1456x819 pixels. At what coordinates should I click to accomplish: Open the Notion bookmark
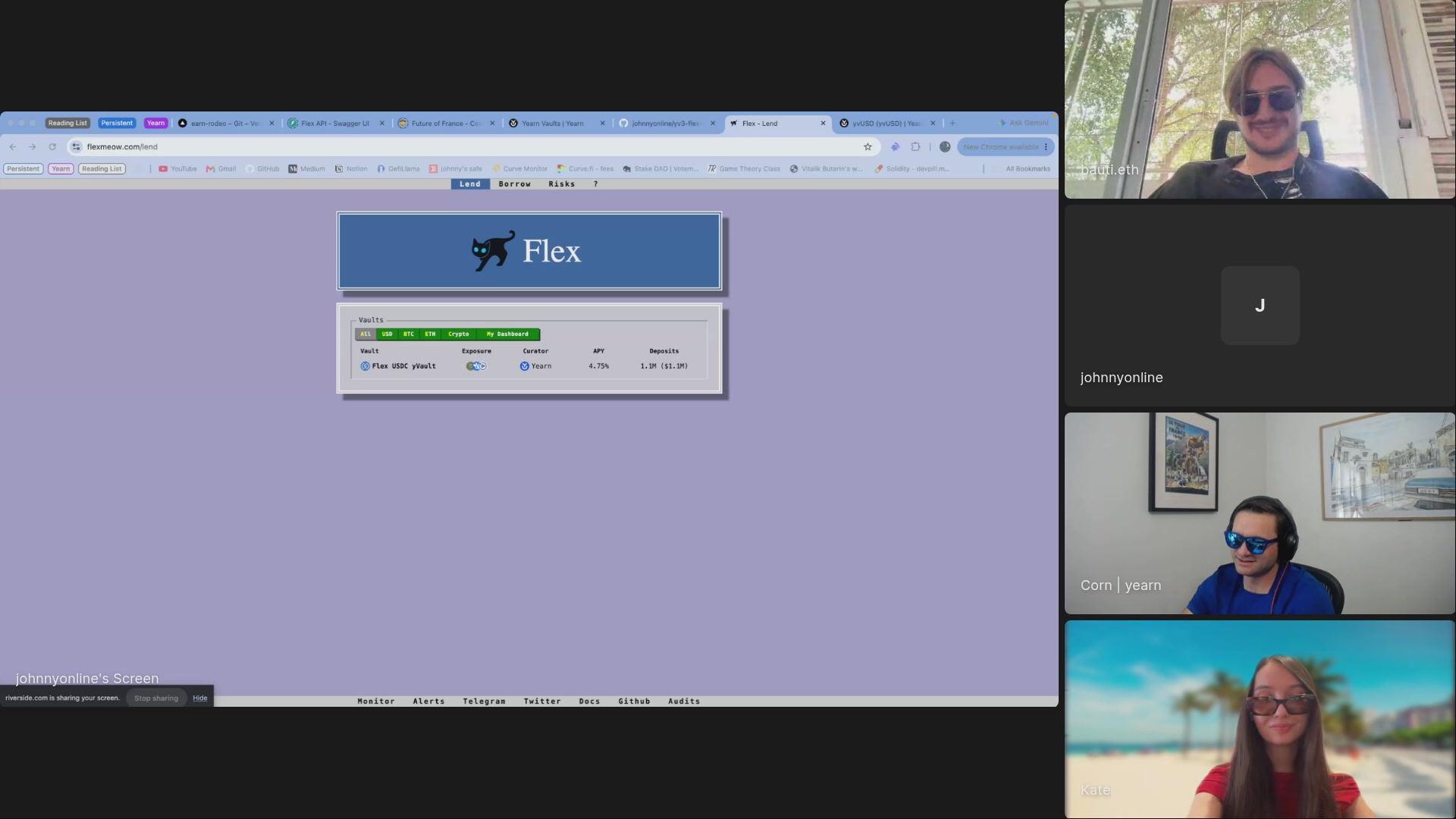(x=351, y=169)
